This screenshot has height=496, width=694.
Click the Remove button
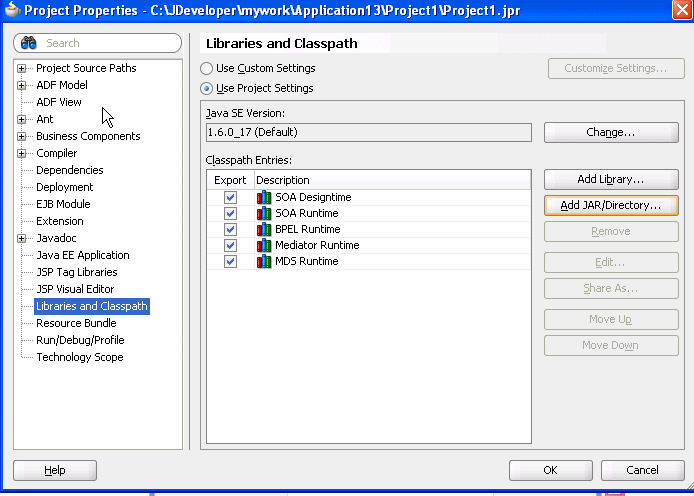tap(611, 231)
